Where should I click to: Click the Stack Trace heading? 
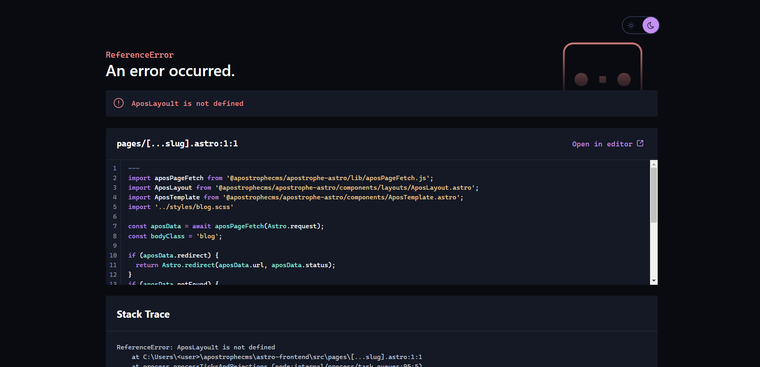pos(143,314)
